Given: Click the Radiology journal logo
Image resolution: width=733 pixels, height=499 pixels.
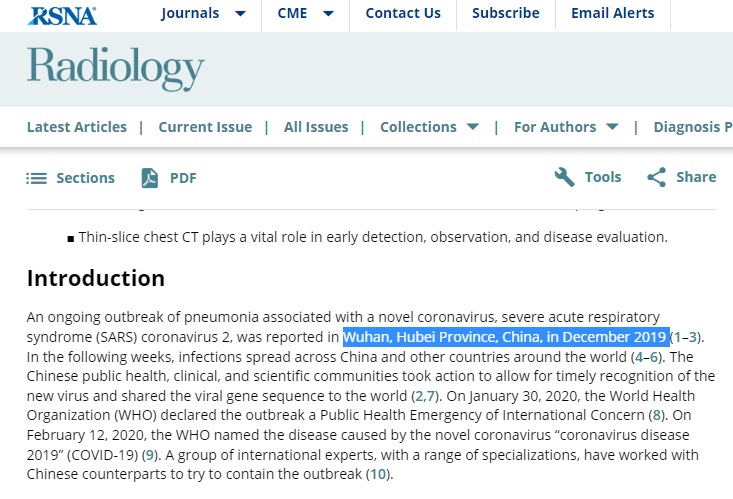Looking at the screenshot, I should (x=115, y=68).
